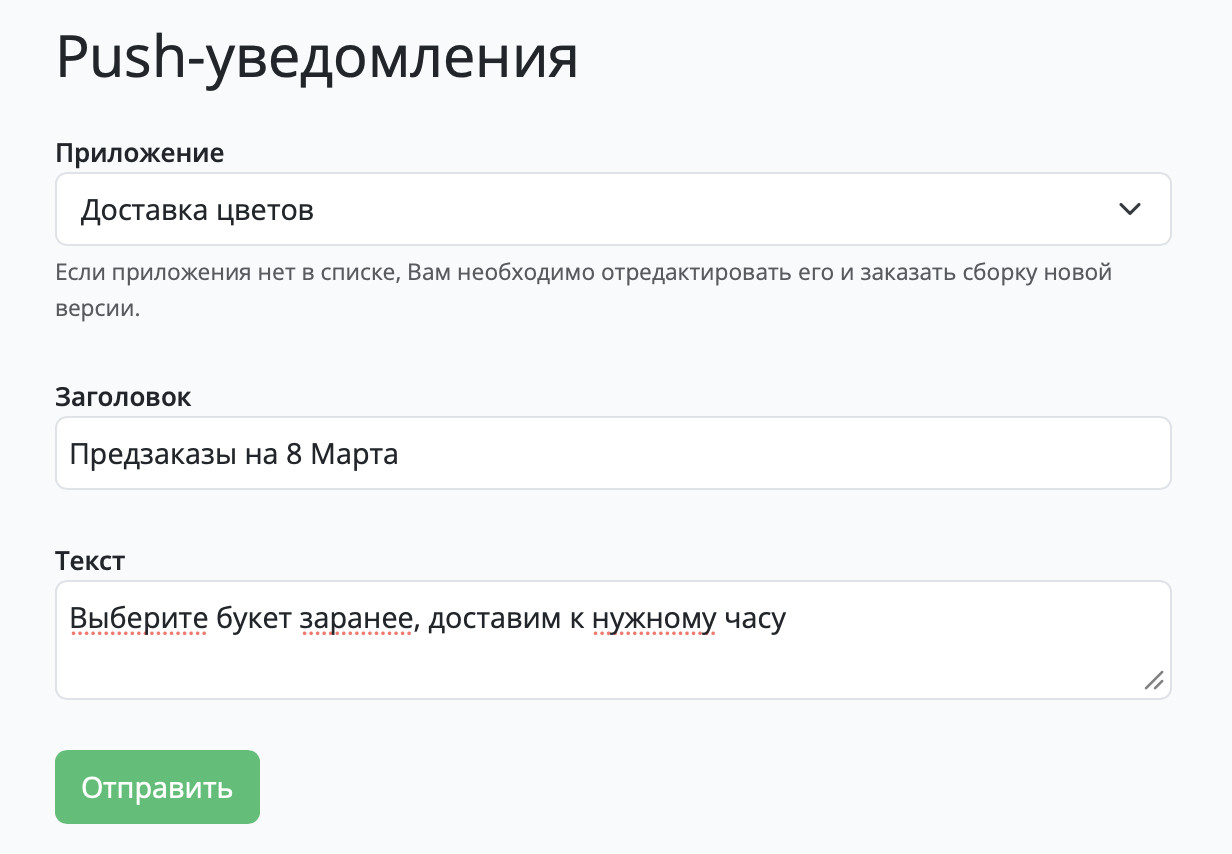
Task: Click the Текст field label
Action: 90,561
